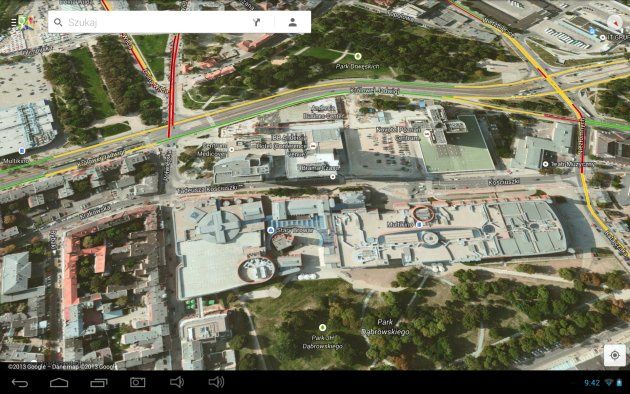
Task: Go back with Android back button
Action: pyautogui.click(x=20, y=383)
